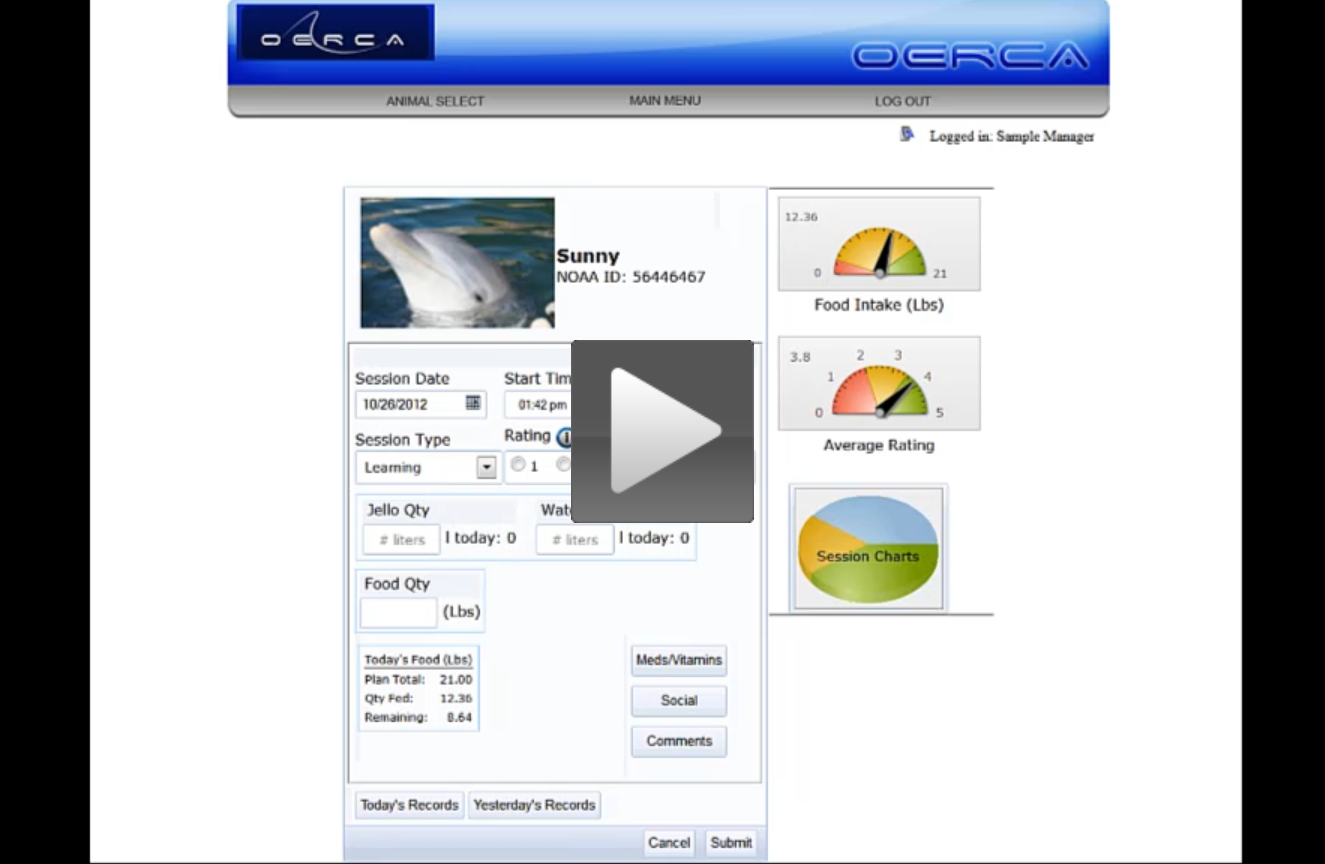
Task: Open the Session Date calendar icon
Action: [473, 403]
